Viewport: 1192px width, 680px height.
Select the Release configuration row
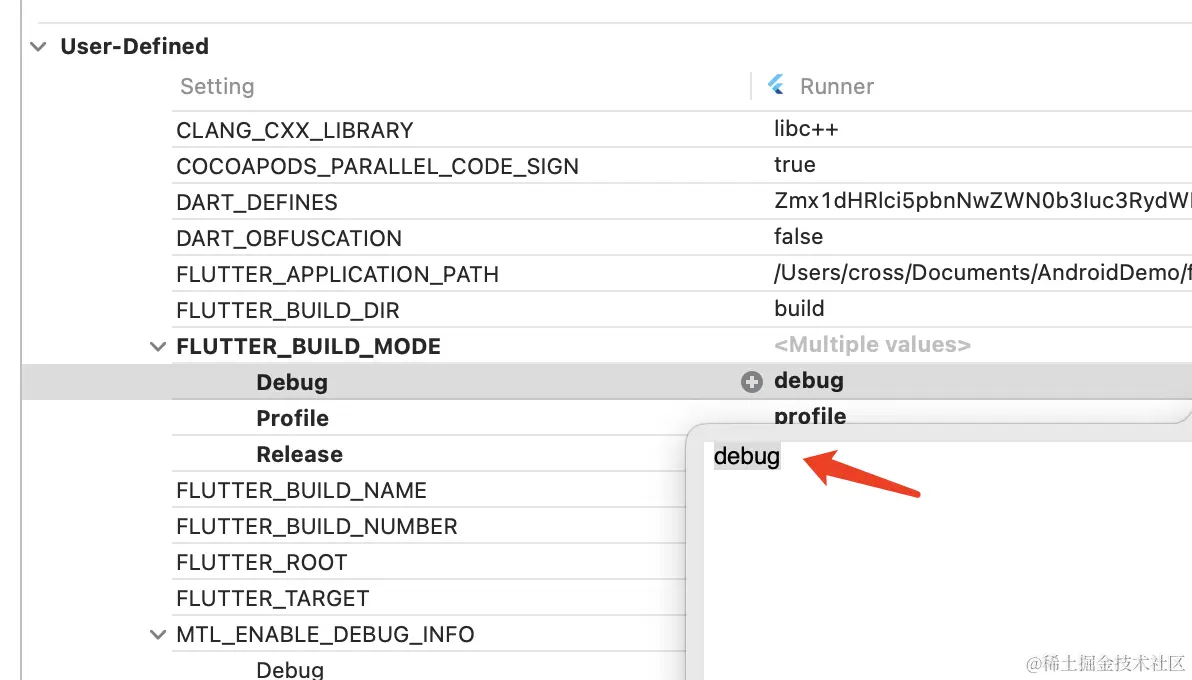coord(300,454)
